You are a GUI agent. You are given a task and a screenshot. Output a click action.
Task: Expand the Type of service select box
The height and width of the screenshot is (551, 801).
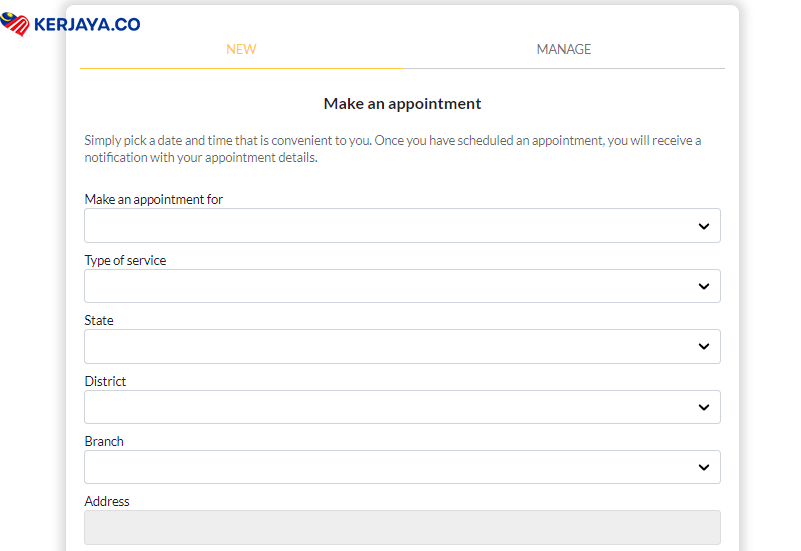point(390,286)
